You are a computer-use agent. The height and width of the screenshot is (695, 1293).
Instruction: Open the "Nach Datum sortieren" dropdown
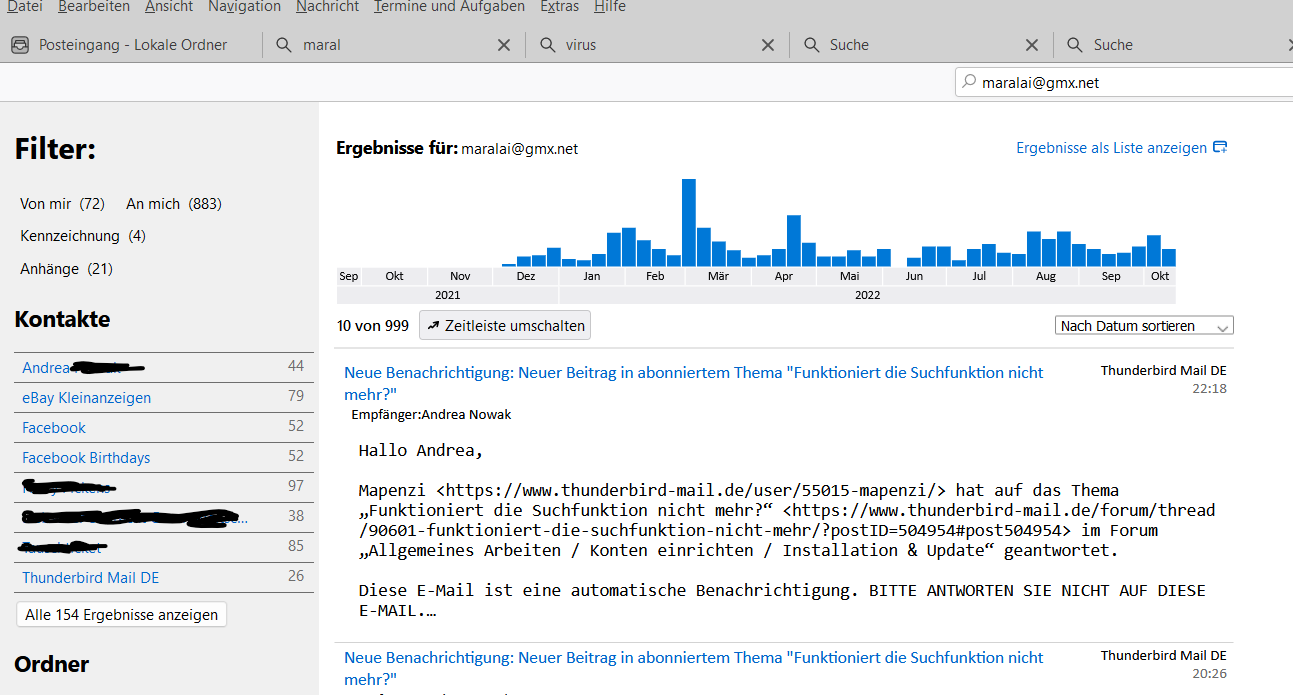1144,326
